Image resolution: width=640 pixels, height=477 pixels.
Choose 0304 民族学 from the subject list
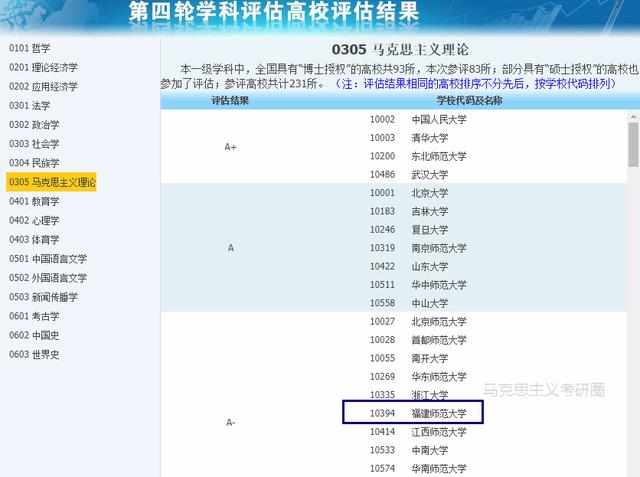click(x=34, y=163)
